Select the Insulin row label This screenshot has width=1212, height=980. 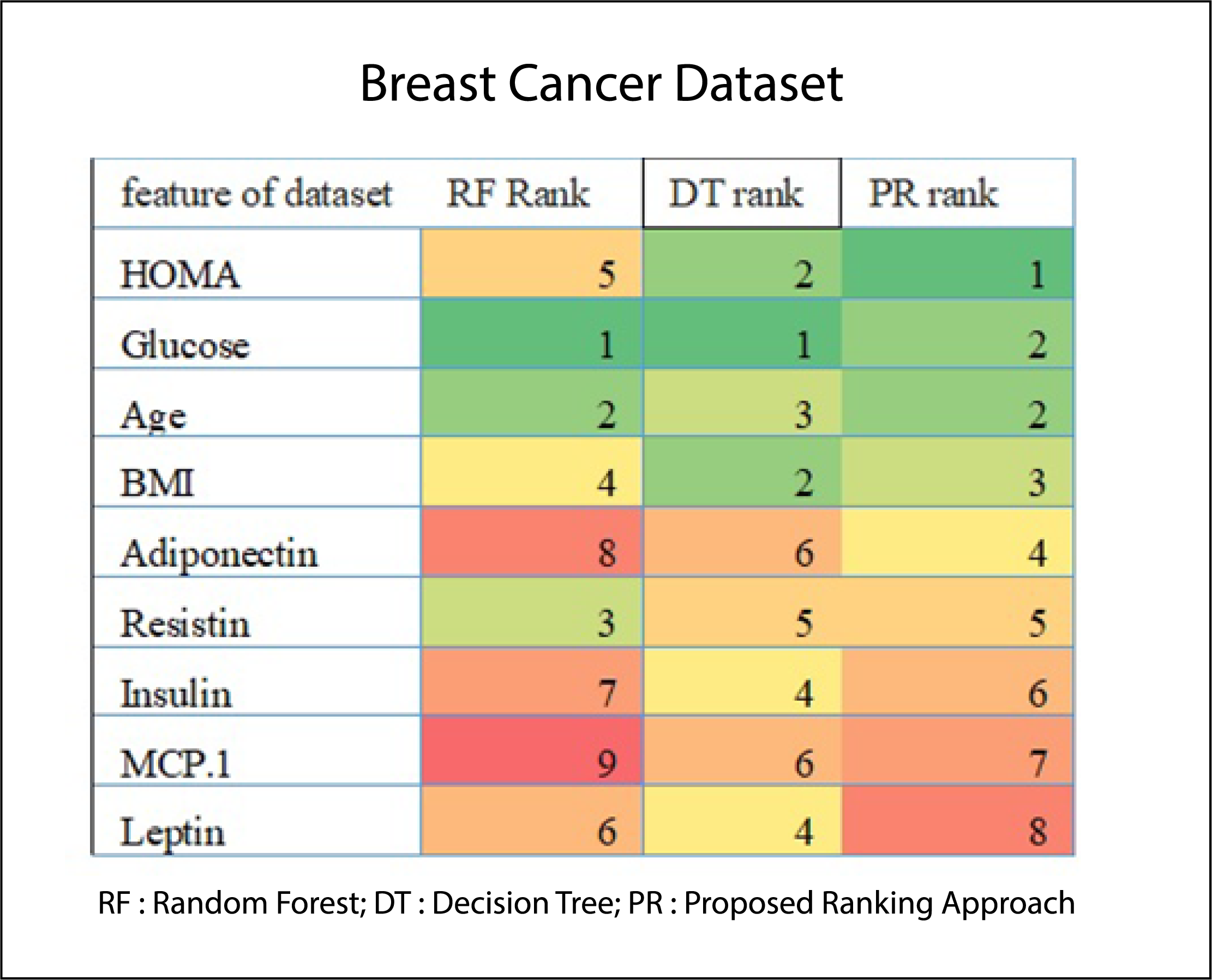(x=176, y=693)
